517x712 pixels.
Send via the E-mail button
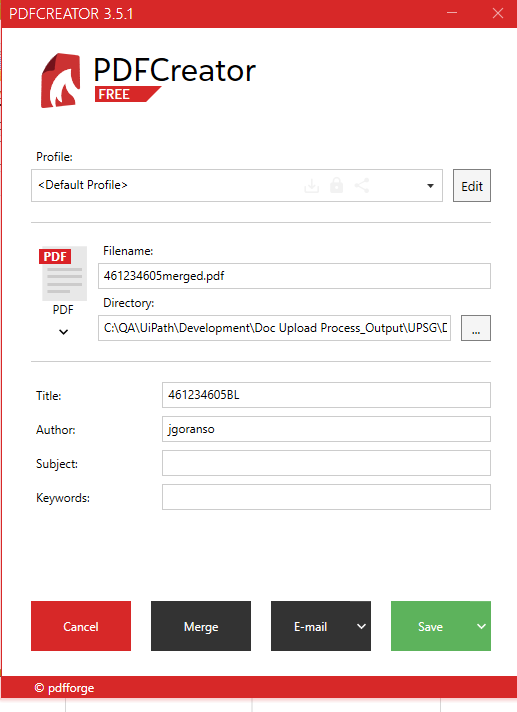coord(311,626)
